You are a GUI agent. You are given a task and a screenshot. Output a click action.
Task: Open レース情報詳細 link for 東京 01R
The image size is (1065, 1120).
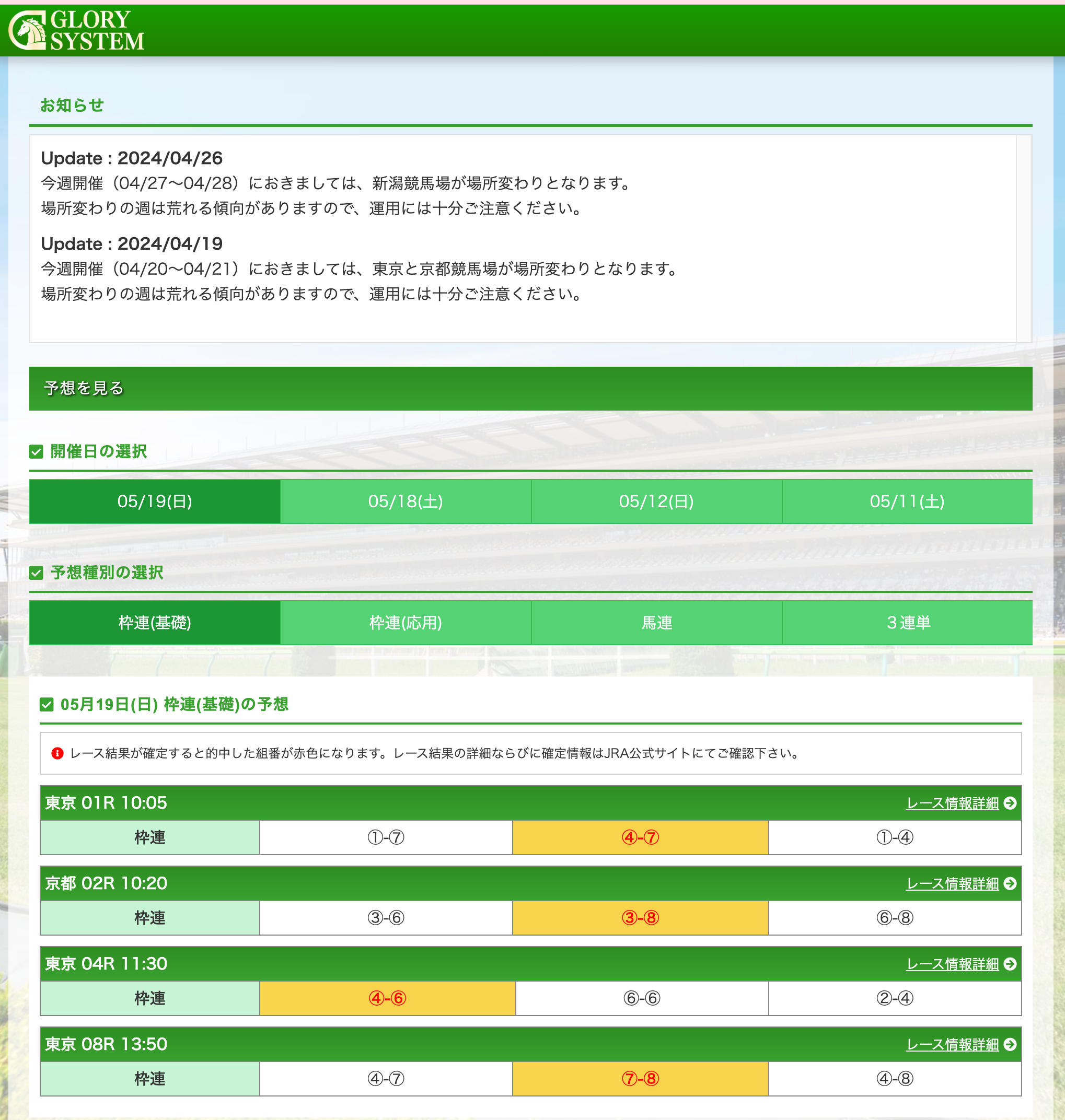[x=952, y=803]
